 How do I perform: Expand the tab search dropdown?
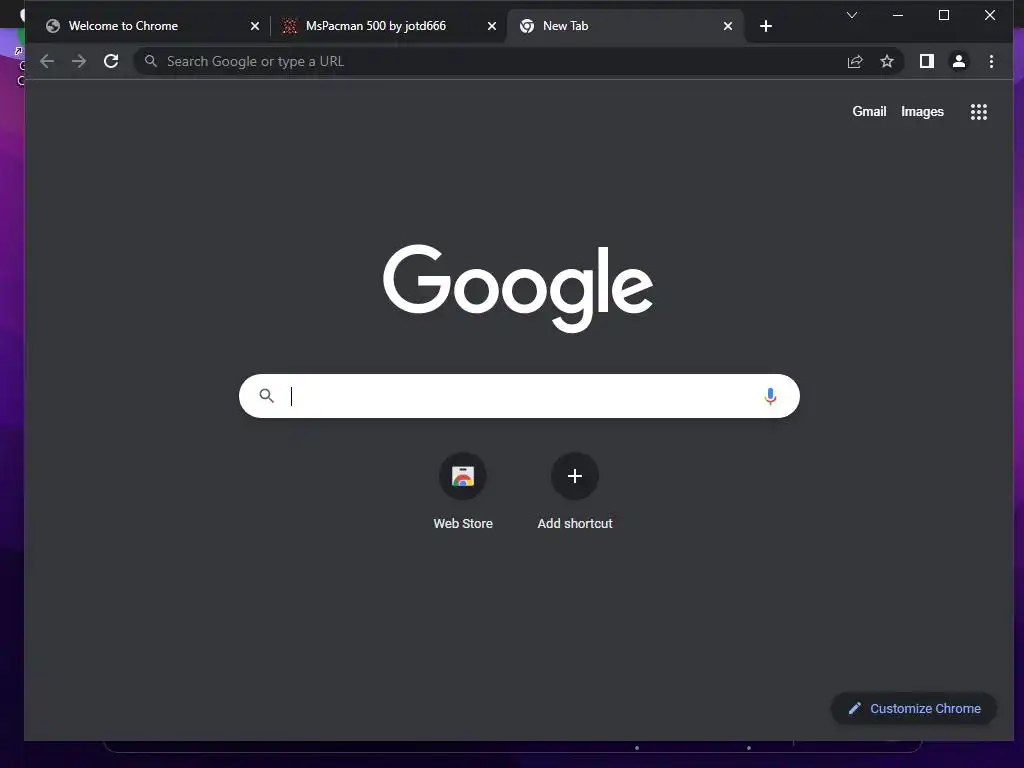852,15
